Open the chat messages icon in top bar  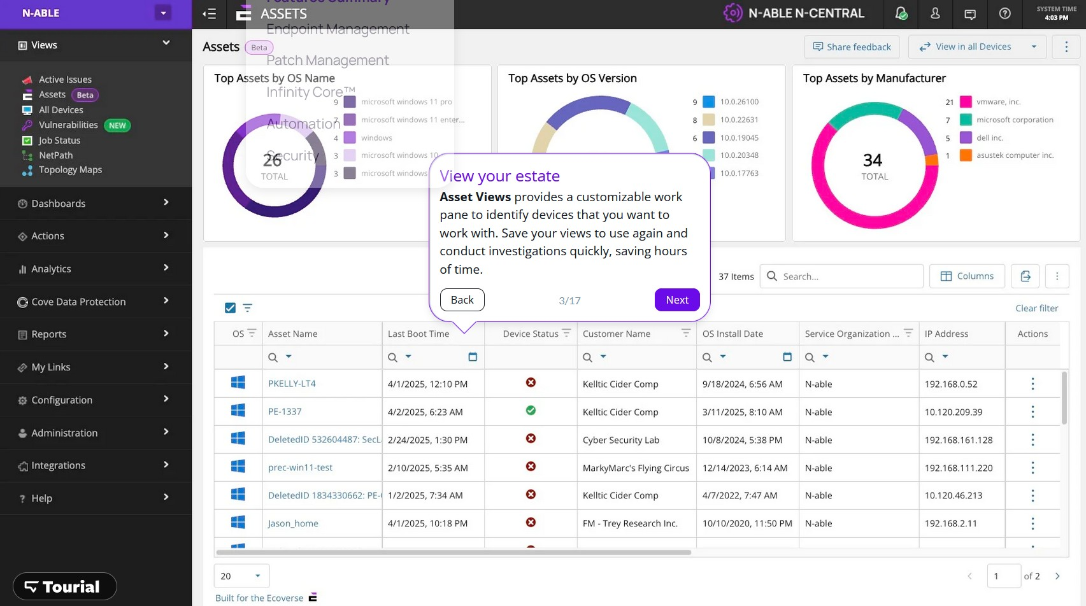970,14
